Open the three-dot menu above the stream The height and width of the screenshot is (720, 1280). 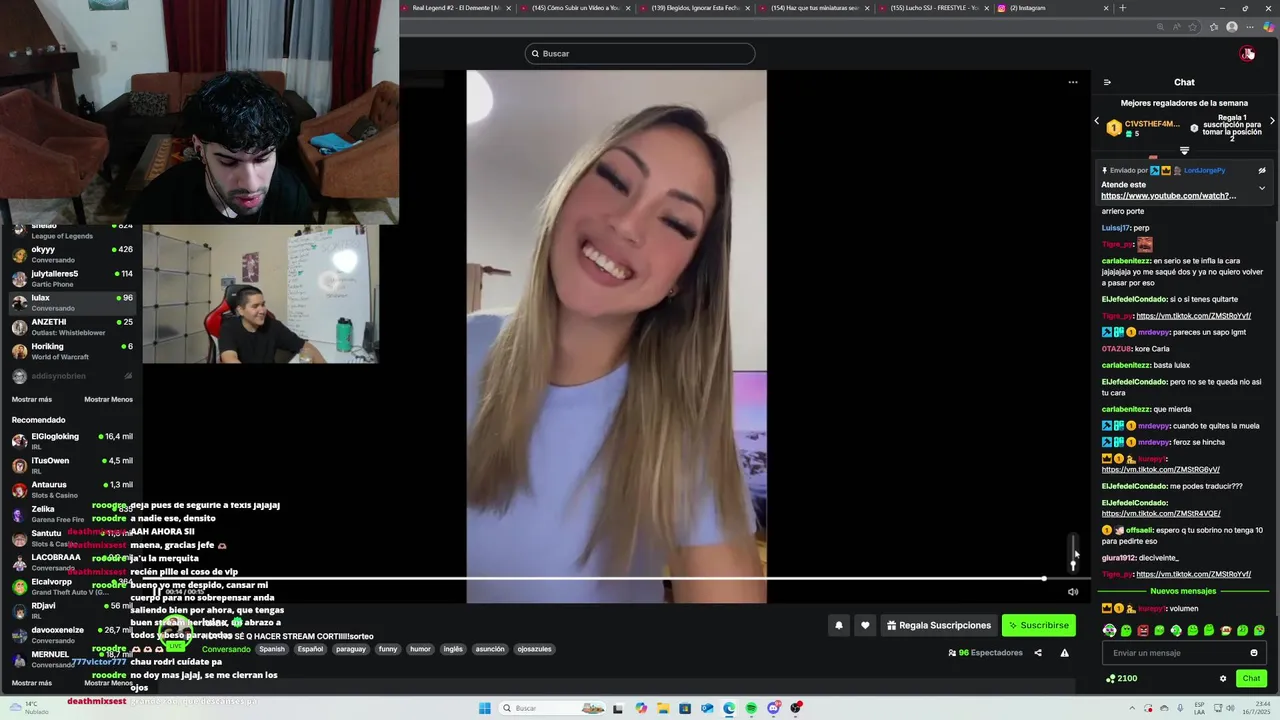[1073, 82]
